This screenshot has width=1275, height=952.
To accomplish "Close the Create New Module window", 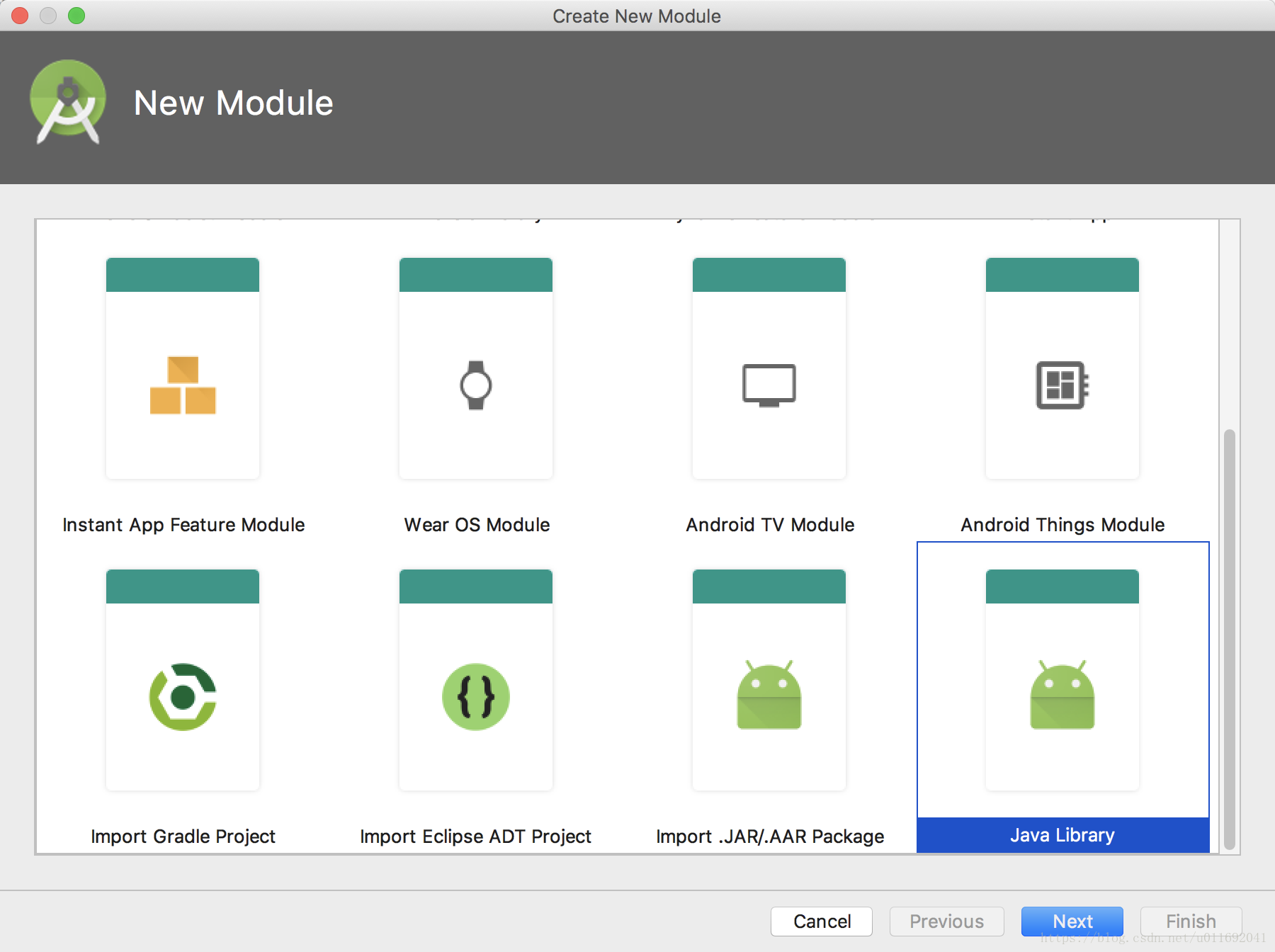I will [20, 16].
